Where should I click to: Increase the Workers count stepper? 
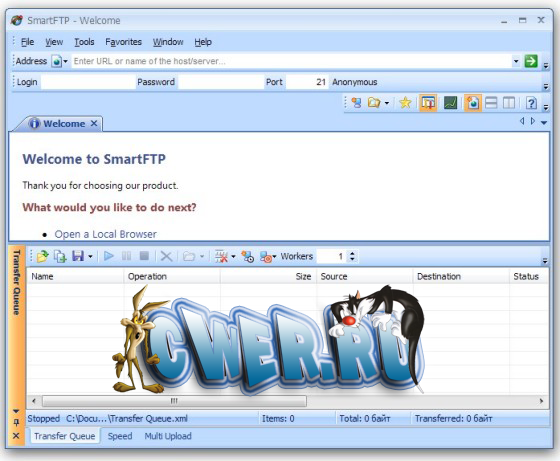tap(352, 253)
